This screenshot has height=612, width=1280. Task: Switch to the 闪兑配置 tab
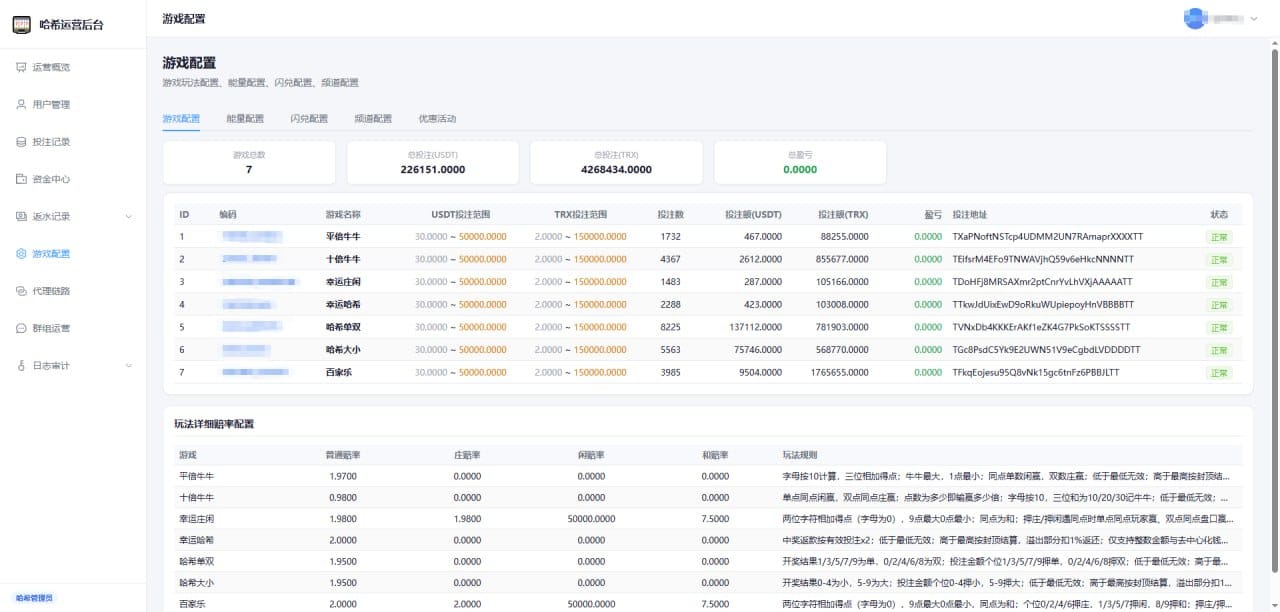(309, 119)
